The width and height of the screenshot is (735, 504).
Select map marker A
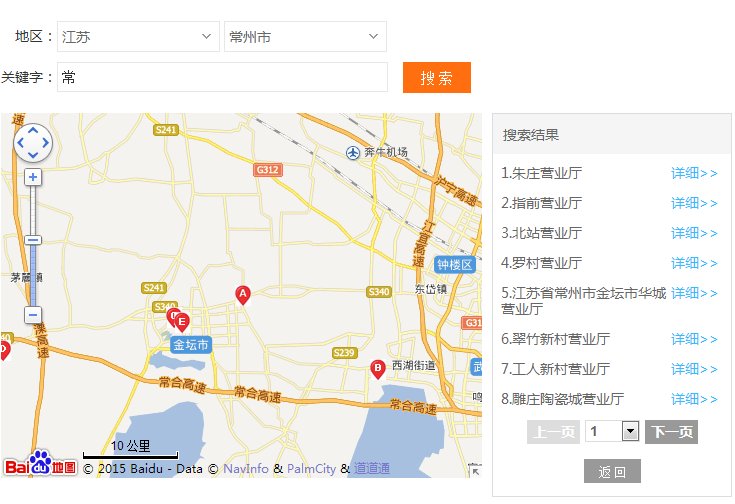click(x=243, y=294)
